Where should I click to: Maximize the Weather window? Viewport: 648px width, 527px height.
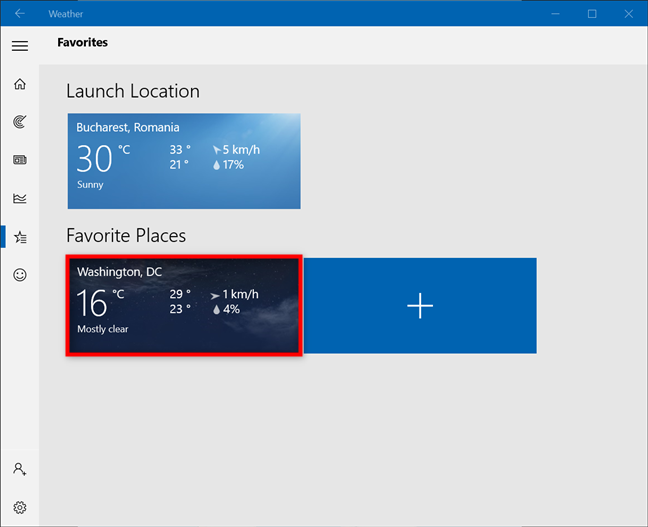point(592,13)
